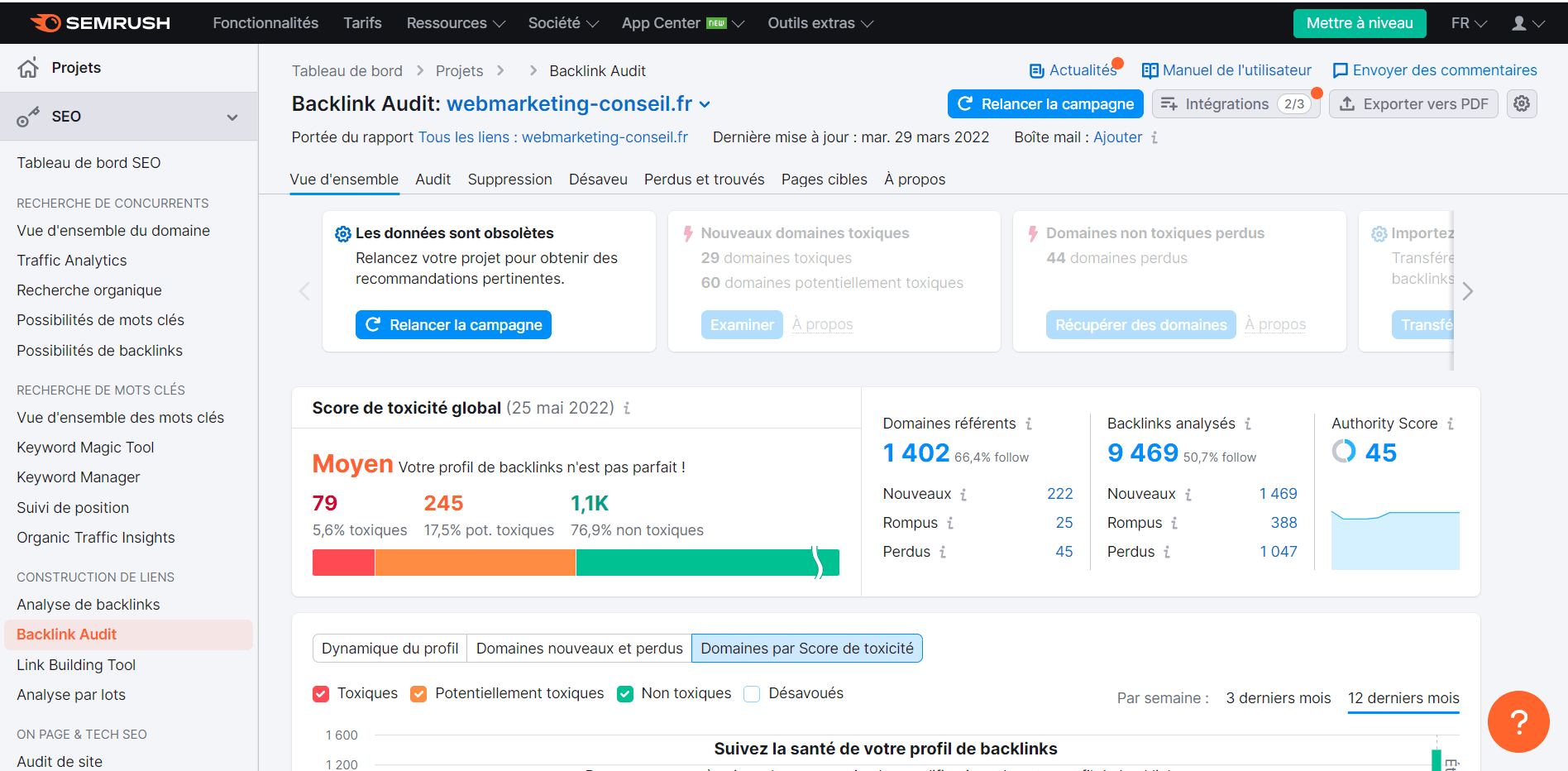Click info icon next to Boîte mail Ajouter
1568x771 pixels.
(1154, 137)
